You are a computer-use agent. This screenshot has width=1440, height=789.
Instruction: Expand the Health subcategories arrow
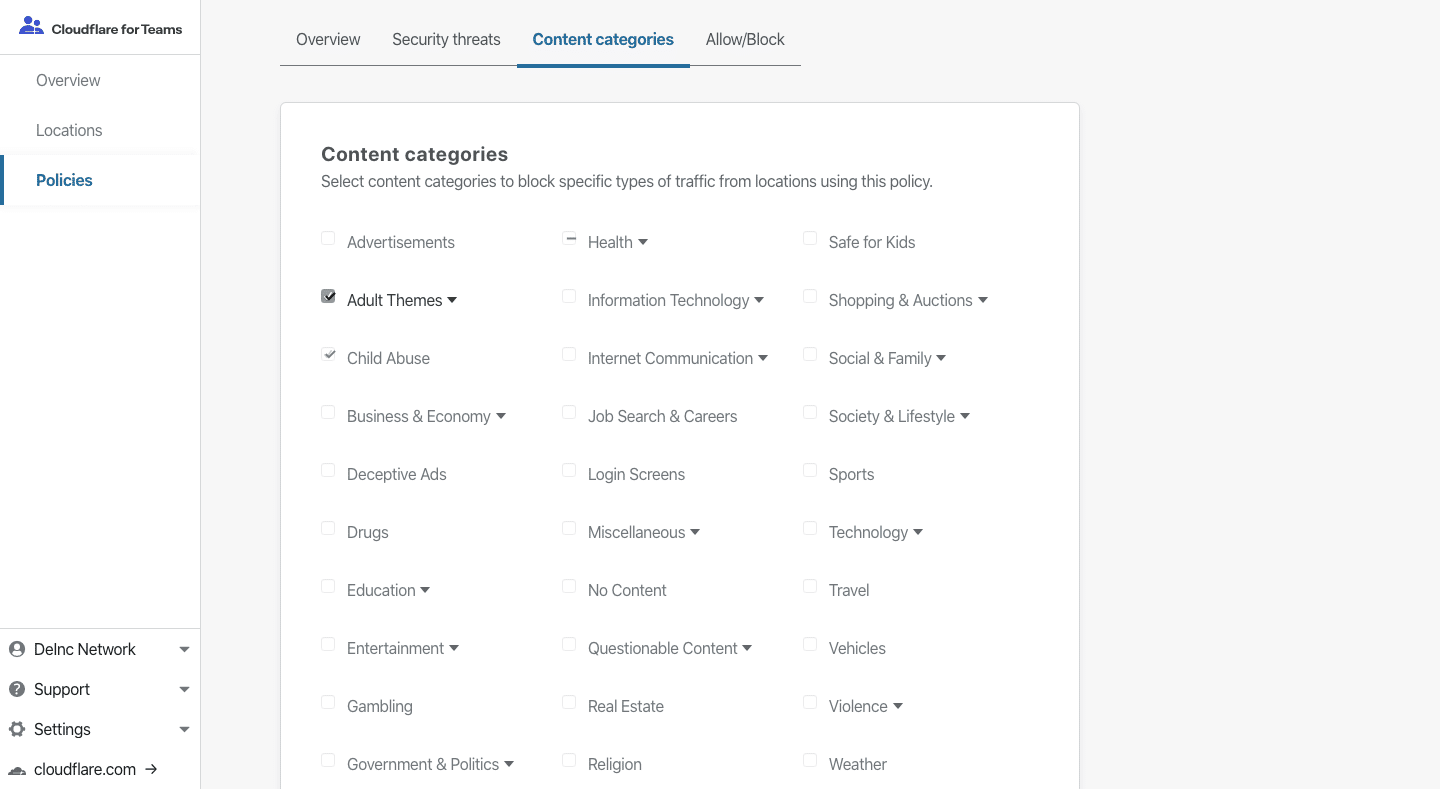click(643, 242)
